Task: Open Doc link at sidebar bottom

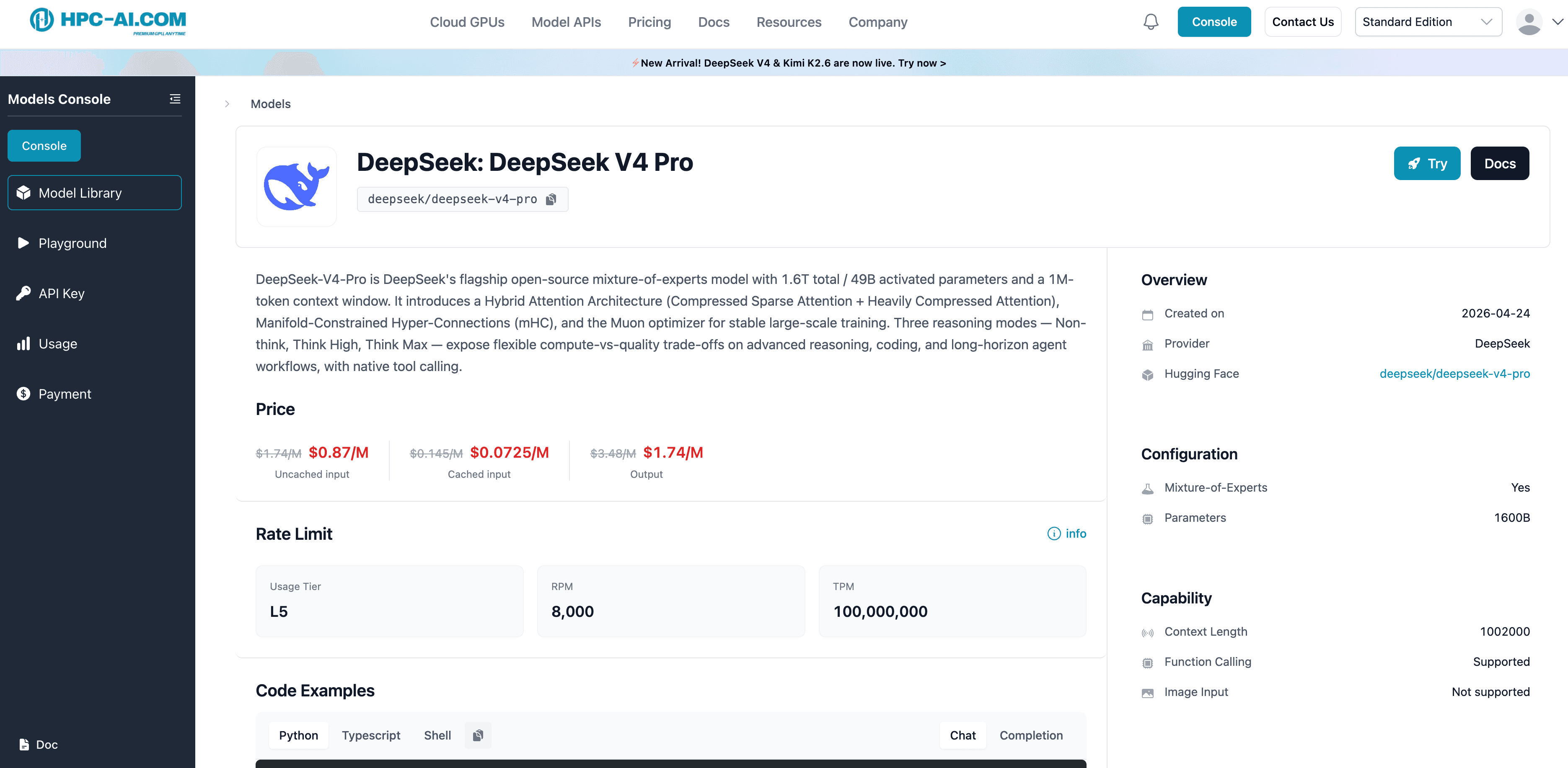Action: (x=39, y=744)
